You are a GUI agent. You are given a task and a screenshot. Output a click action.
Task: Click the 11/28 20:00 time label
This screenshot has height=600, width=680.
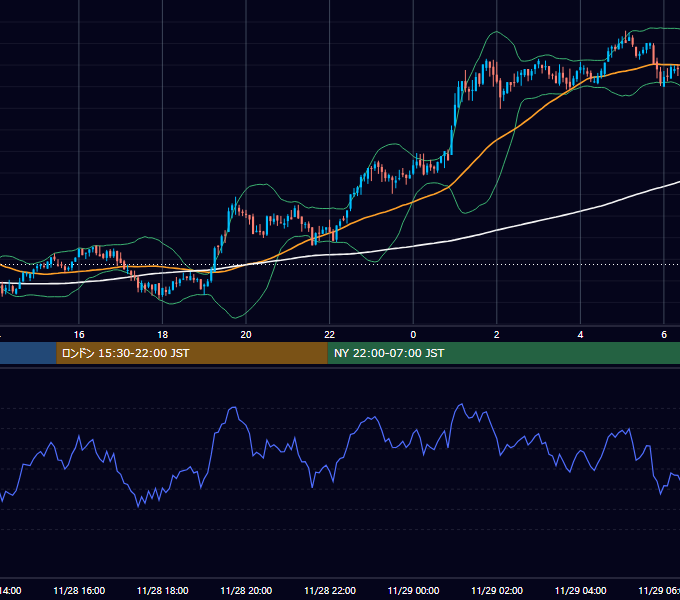[x=246, y=591]
